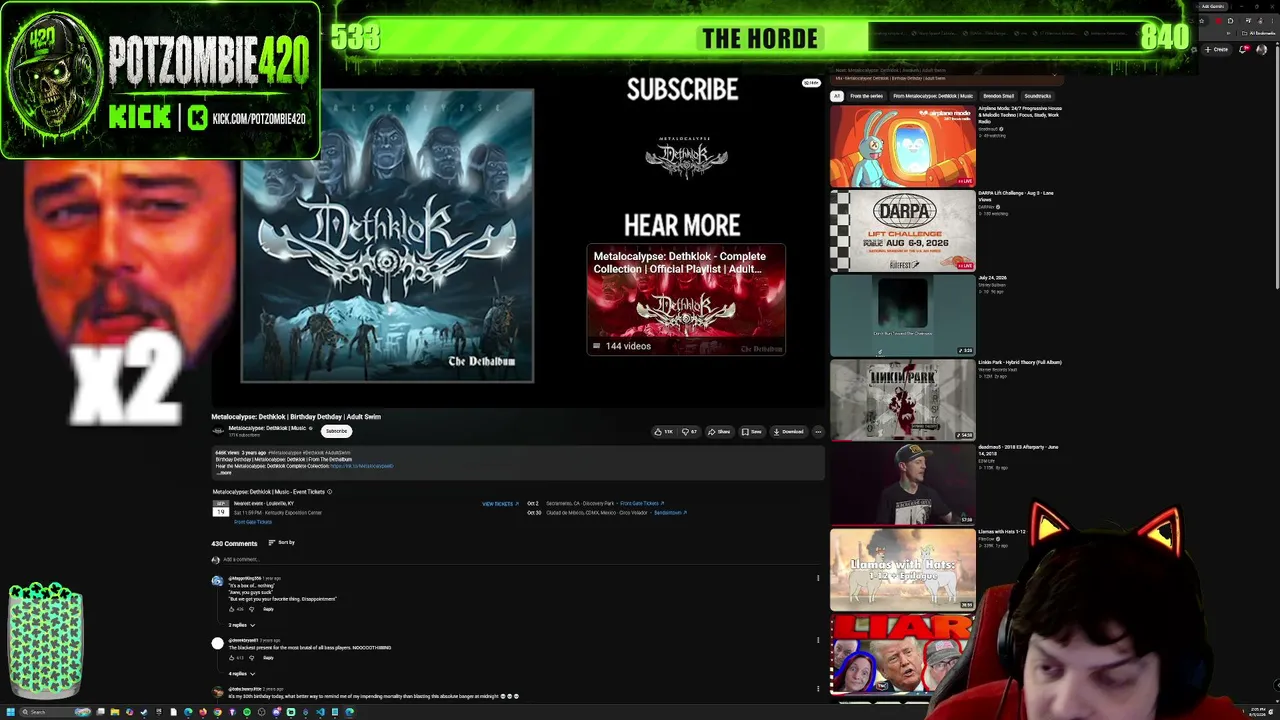Open the Bandsintown link for Mexico event
Screen dimensions: 1280x720
tap(670, 513)
